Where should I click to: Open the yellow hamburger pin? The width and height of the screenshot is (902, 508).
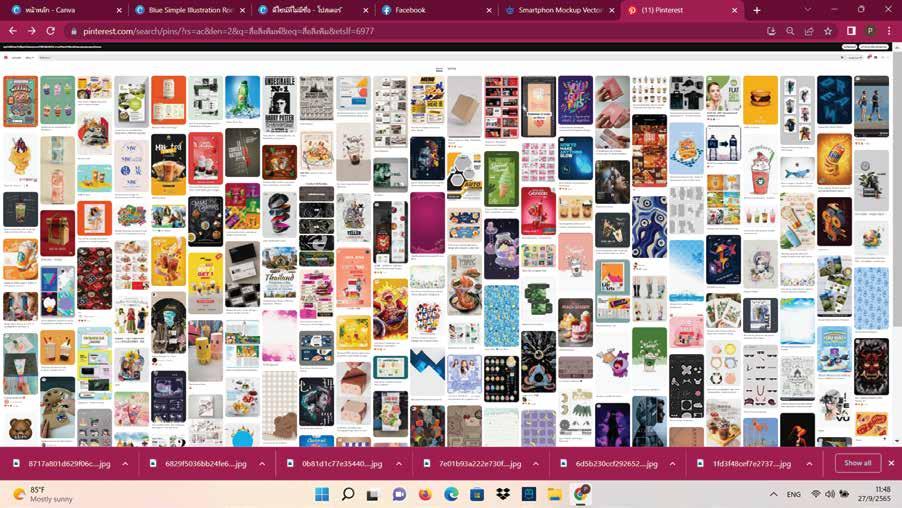tap(760, 100)
